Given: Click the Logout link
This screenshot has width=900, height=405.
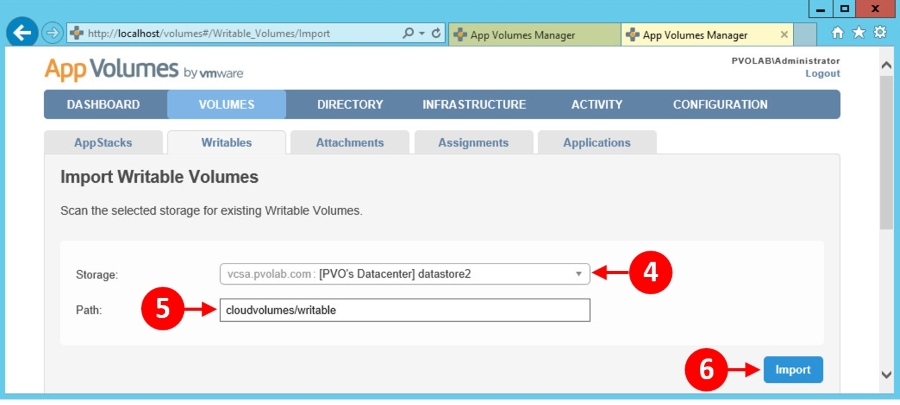Looking at the screenshot, I should (823, 73).
